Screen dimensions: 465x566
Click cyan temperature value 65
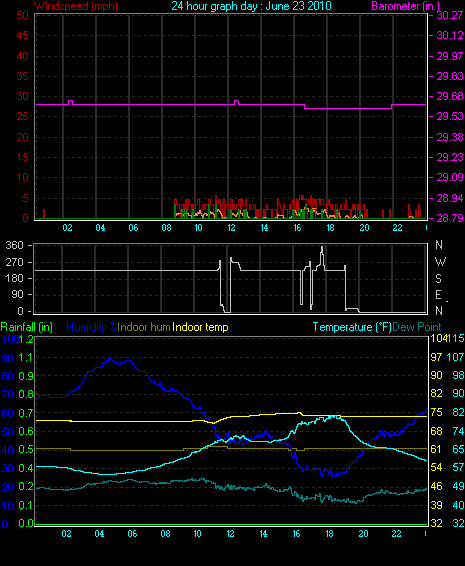[x=458, y=449]
